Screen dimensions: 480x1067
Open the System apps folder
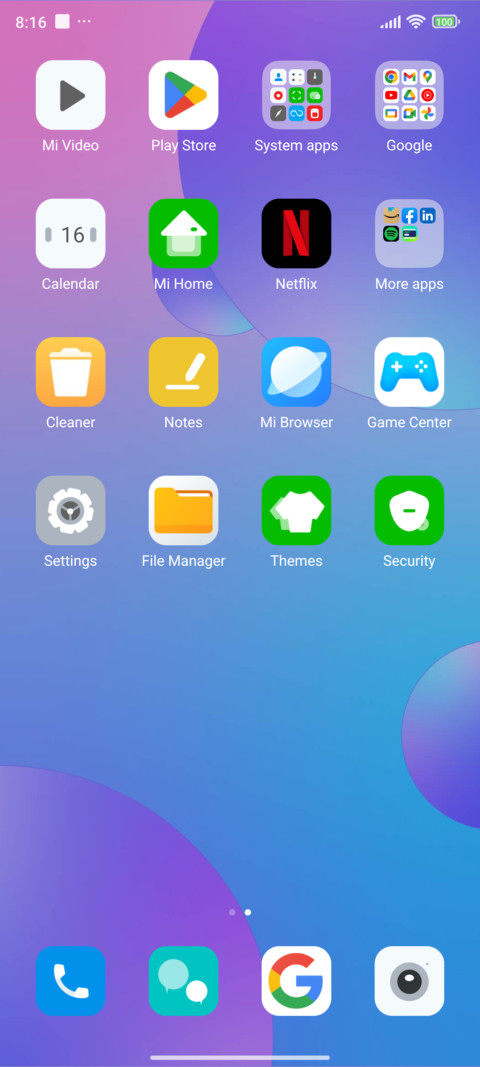(296, 95)
